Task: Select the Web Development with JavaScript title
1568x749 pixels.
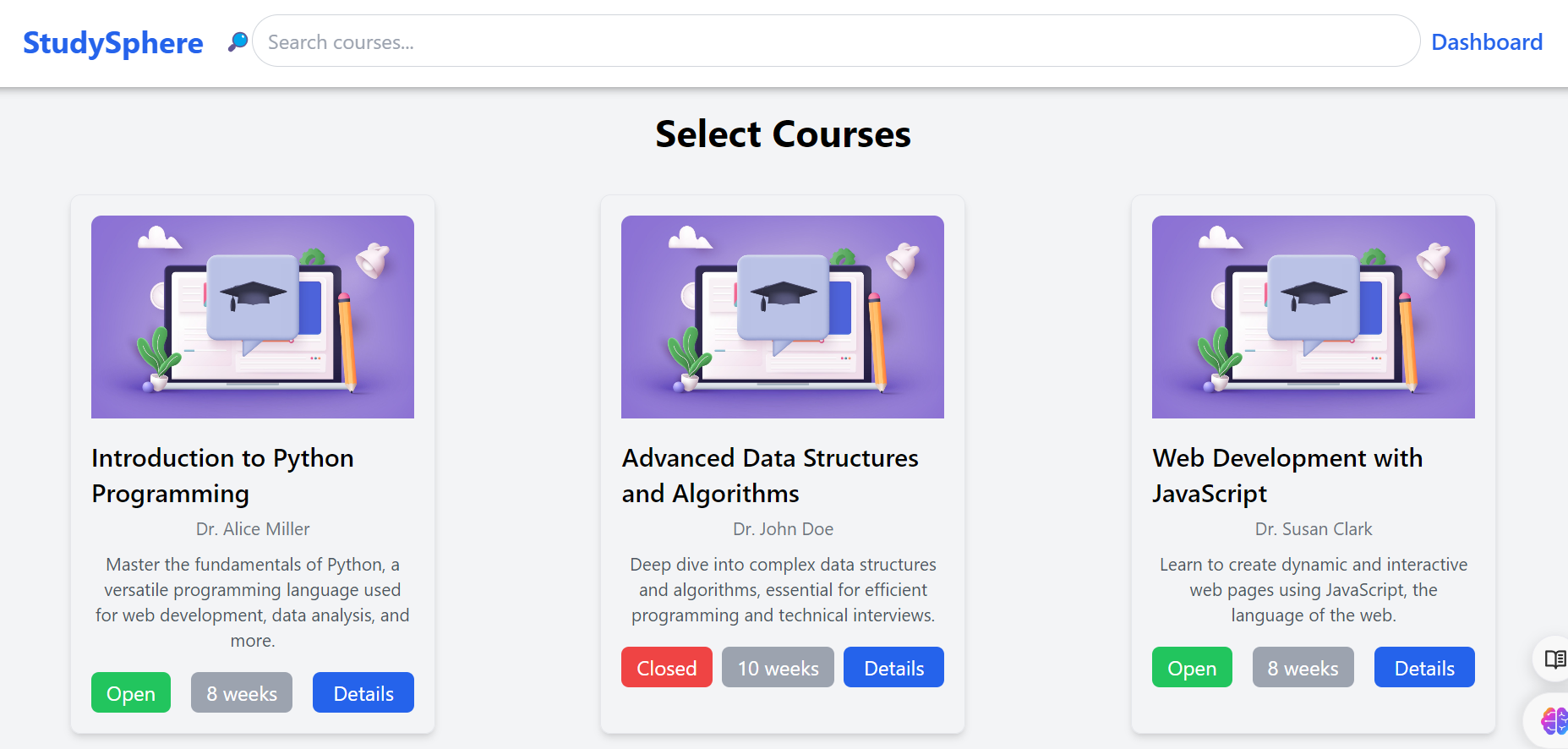Action: coord(1287,475)
